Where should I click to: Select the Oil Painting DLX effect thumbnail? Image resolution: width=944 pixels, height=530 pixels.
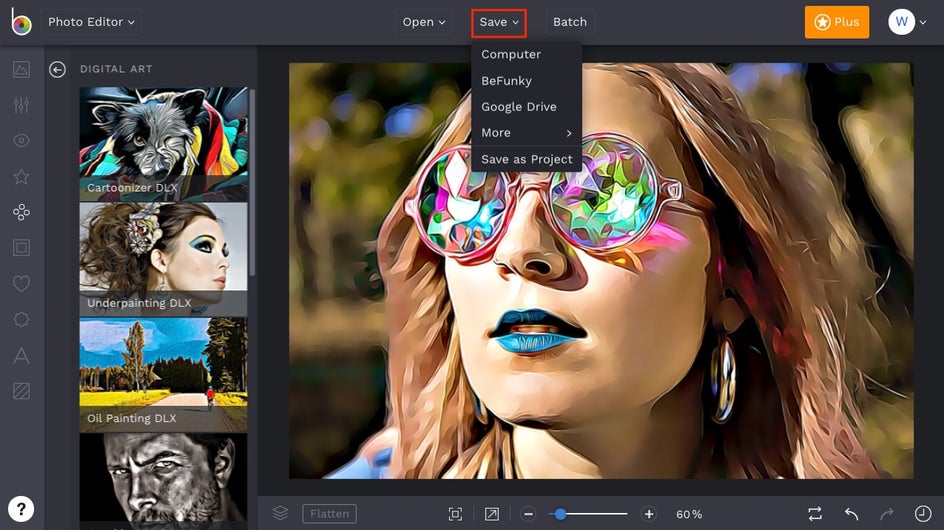pyautogui.click(x=163, y=375)
